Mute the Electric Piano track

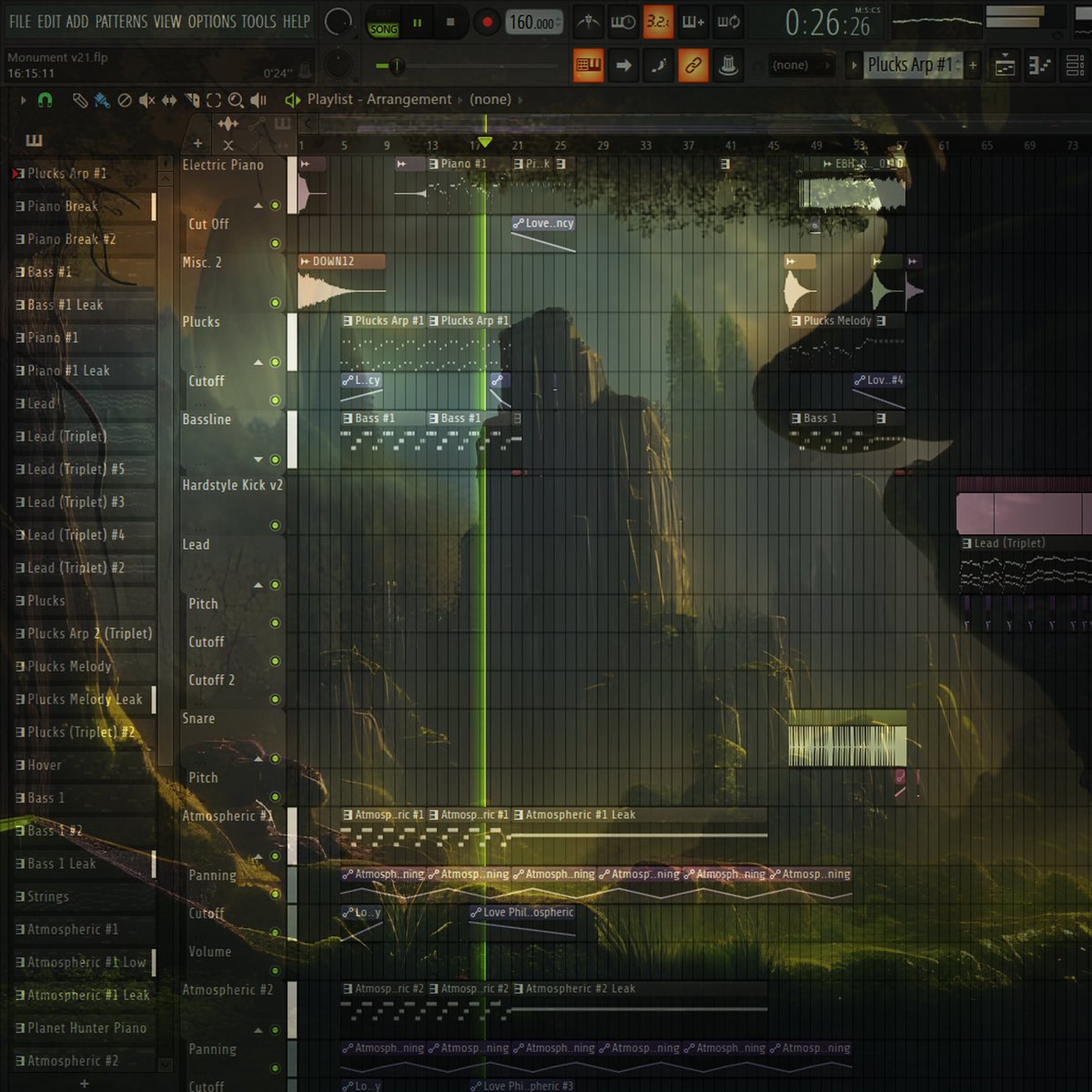point(275,206)
